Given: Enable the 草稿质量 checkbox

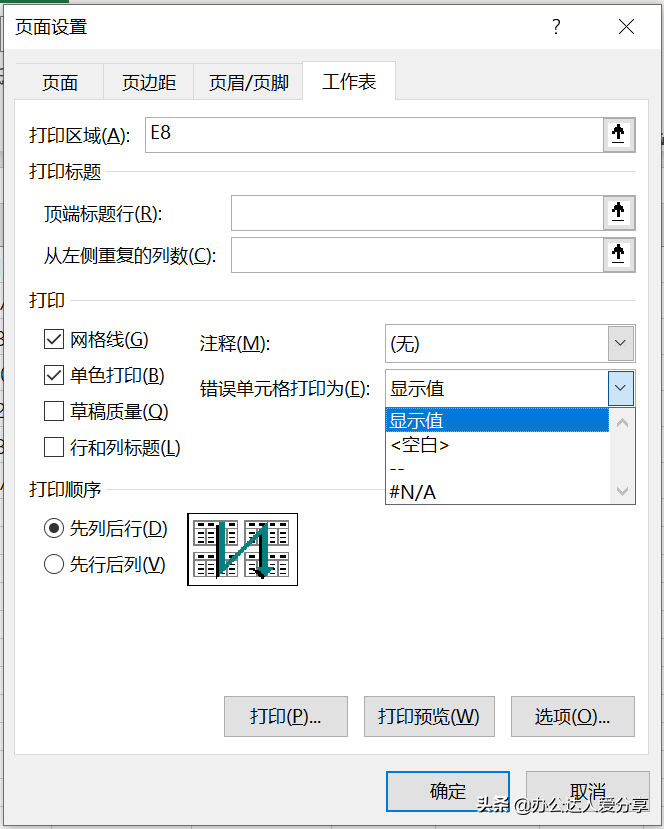Looking at the screenshot, I should point(54,411).
